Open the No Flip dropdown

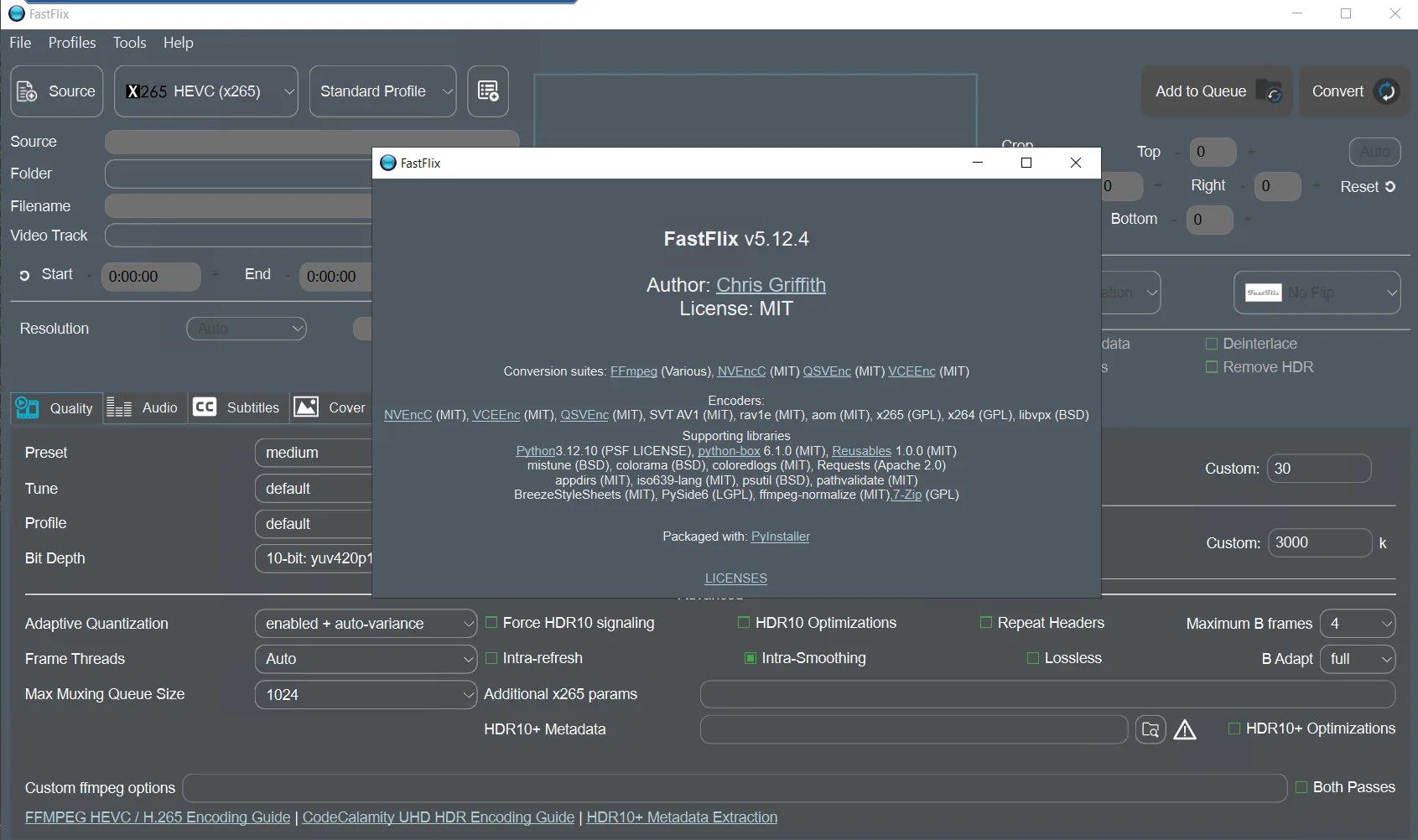(1317, 293)
